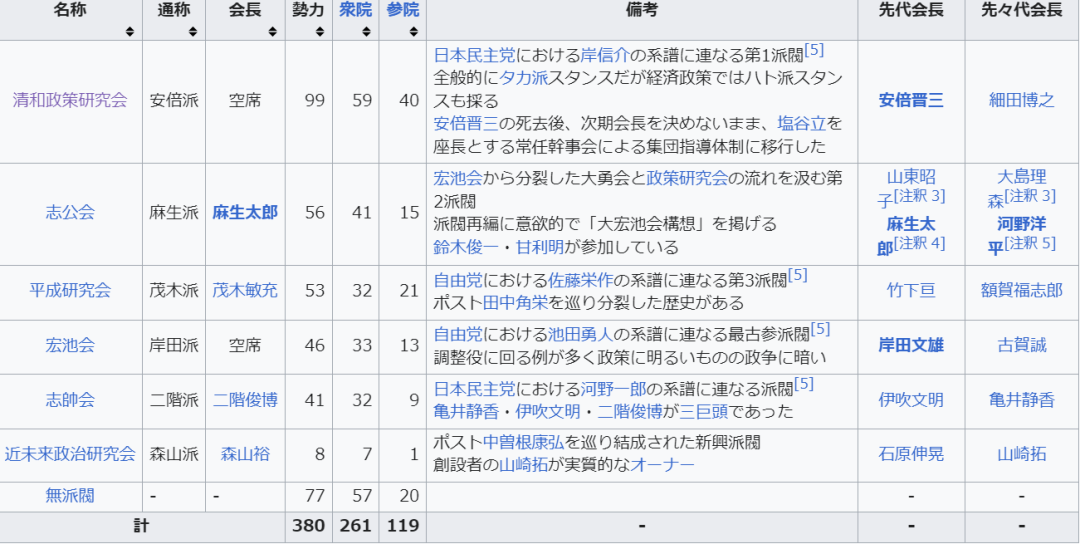Open 安倍晋三 link in 先代会長 column
1080x544 pixels.
(911, 101)
